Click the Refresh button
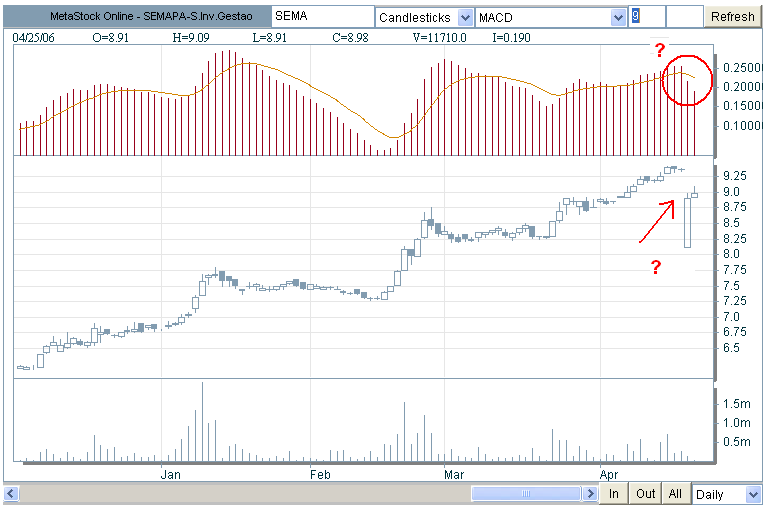 tap(732, 17)
